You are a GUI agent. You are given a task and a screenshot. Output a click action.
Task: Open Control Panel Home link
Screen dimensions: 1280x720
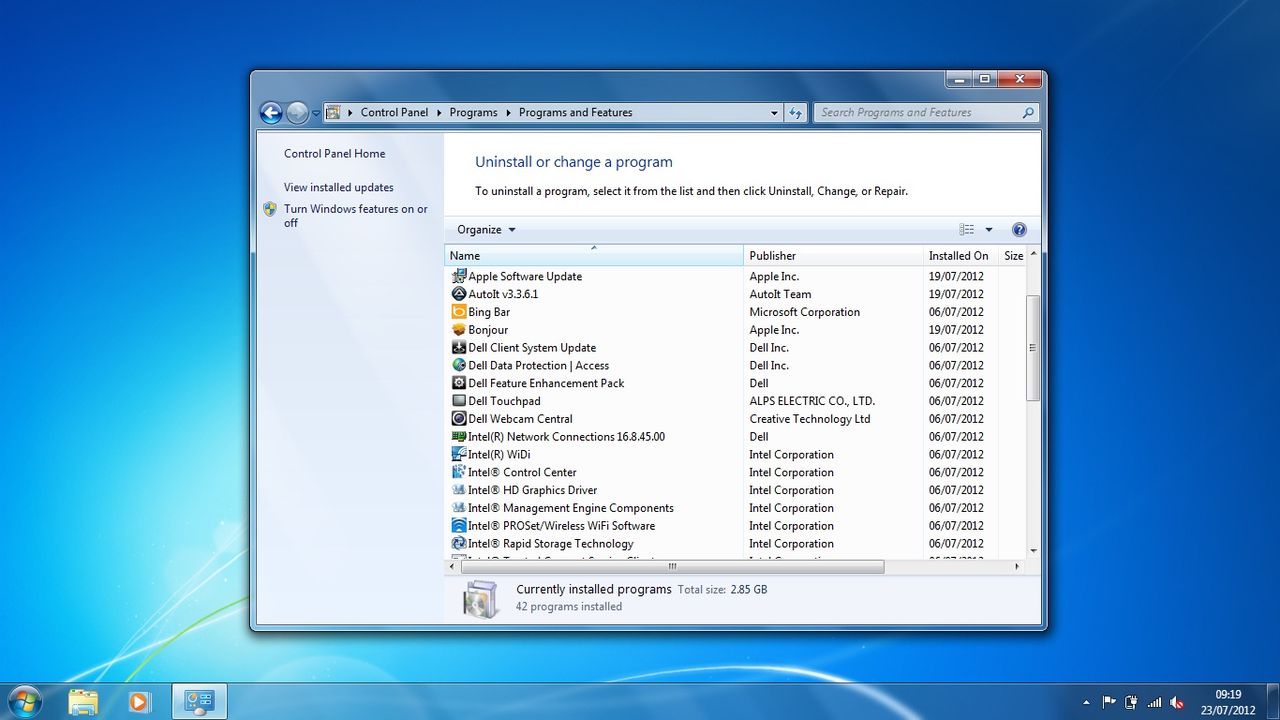[x=334, y=154]
